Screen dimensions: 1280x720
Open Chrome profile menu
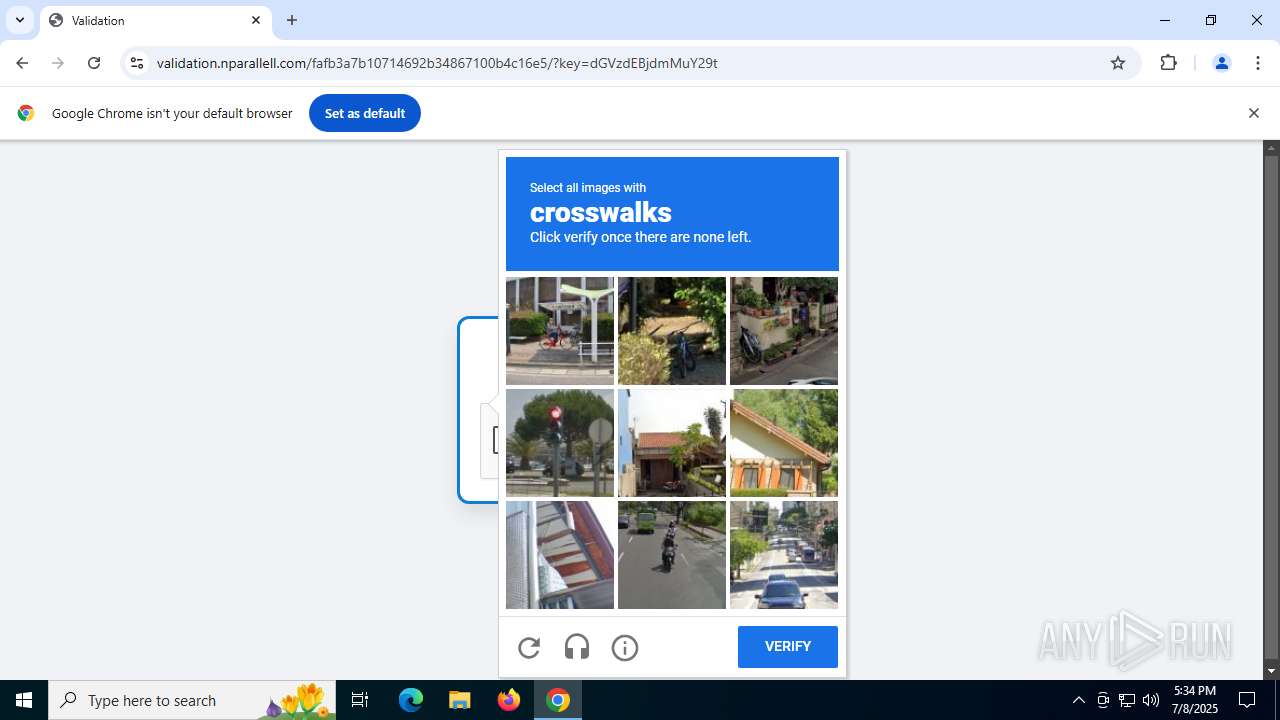[x=1221, y=63]
